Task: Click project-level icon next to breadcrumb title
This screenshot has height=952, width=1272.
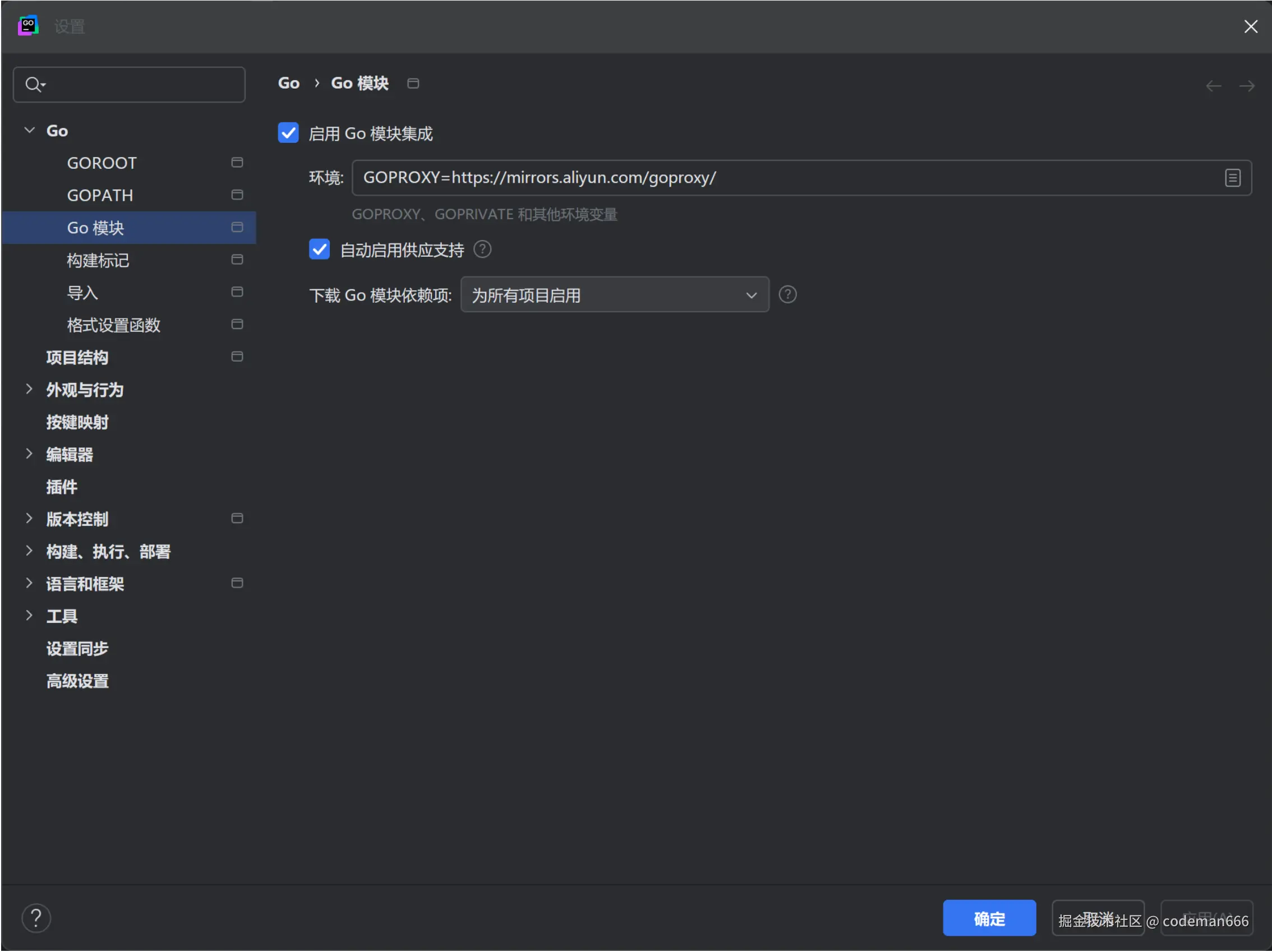Action: (x=413, y=84)
